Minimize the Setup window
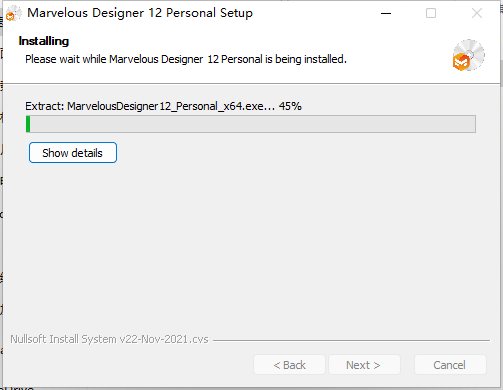The width and height of the screenshot is (503, 390). [x=386, y=13]
